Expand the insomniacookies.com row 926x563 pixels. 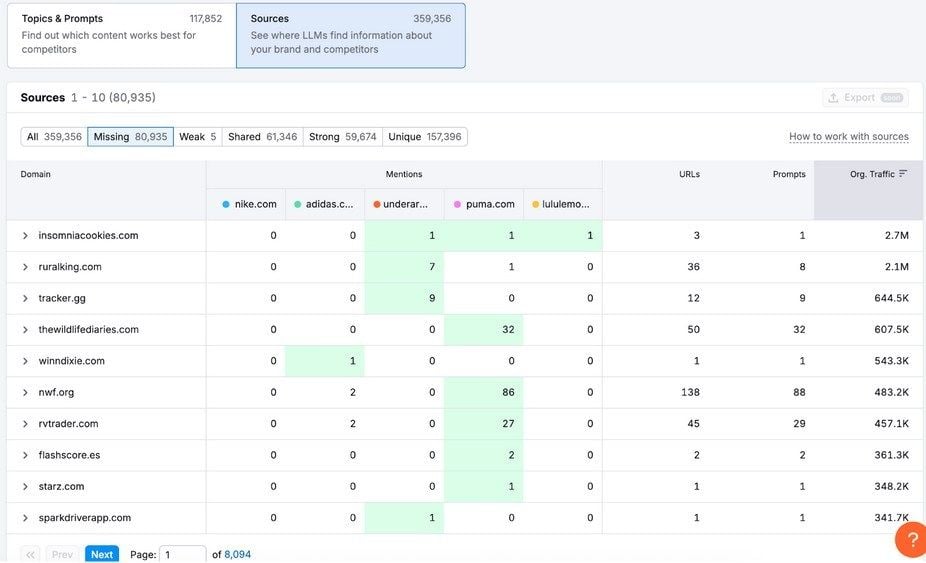pyautogui.click(x=25, y=235)
